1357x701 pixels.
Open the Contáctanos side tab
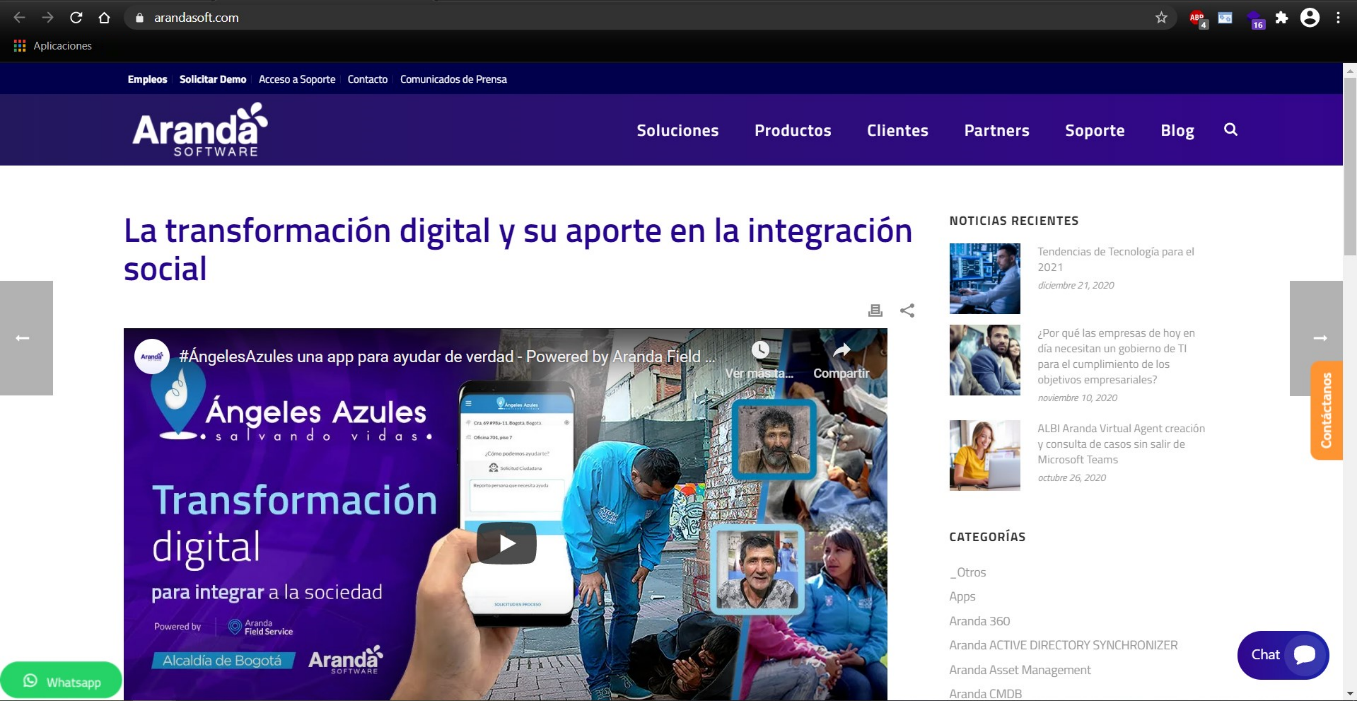(1326, 410)
